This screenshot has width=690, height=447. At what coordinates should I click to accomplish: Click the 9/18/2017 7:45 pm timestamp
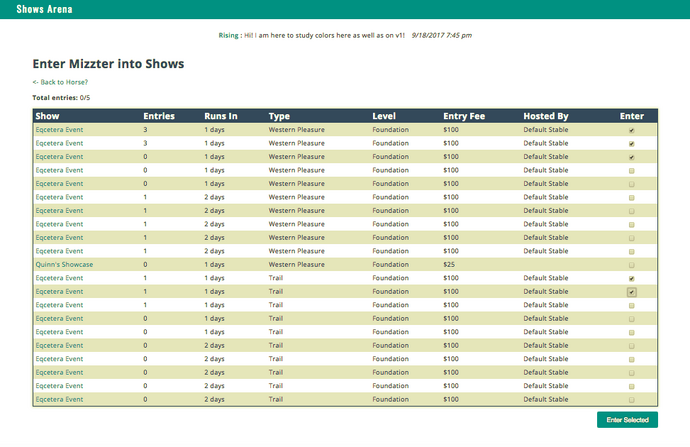441,35
